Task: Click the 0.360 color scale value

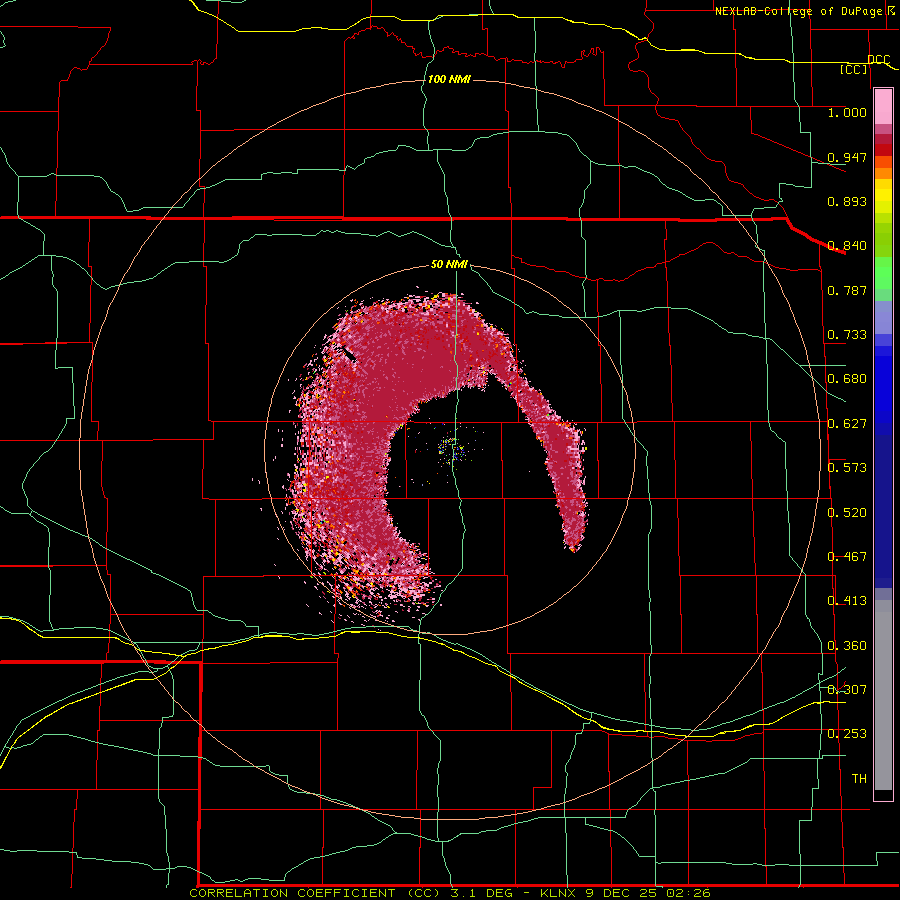Action: point(847,646)
